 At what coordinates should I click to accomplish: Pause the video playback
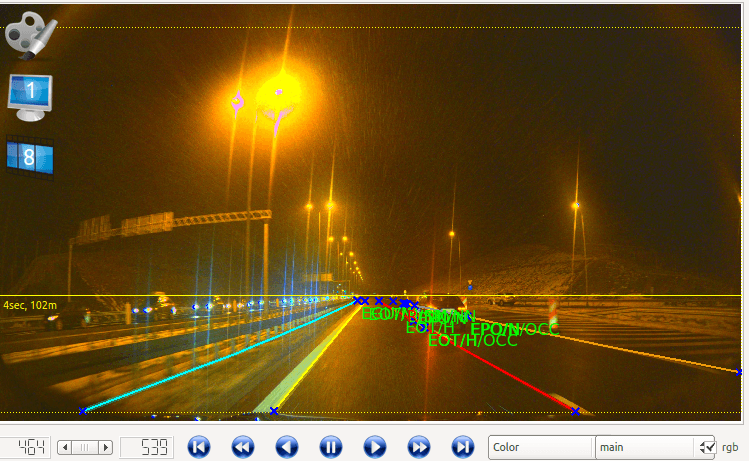click(x=331, y=447)
